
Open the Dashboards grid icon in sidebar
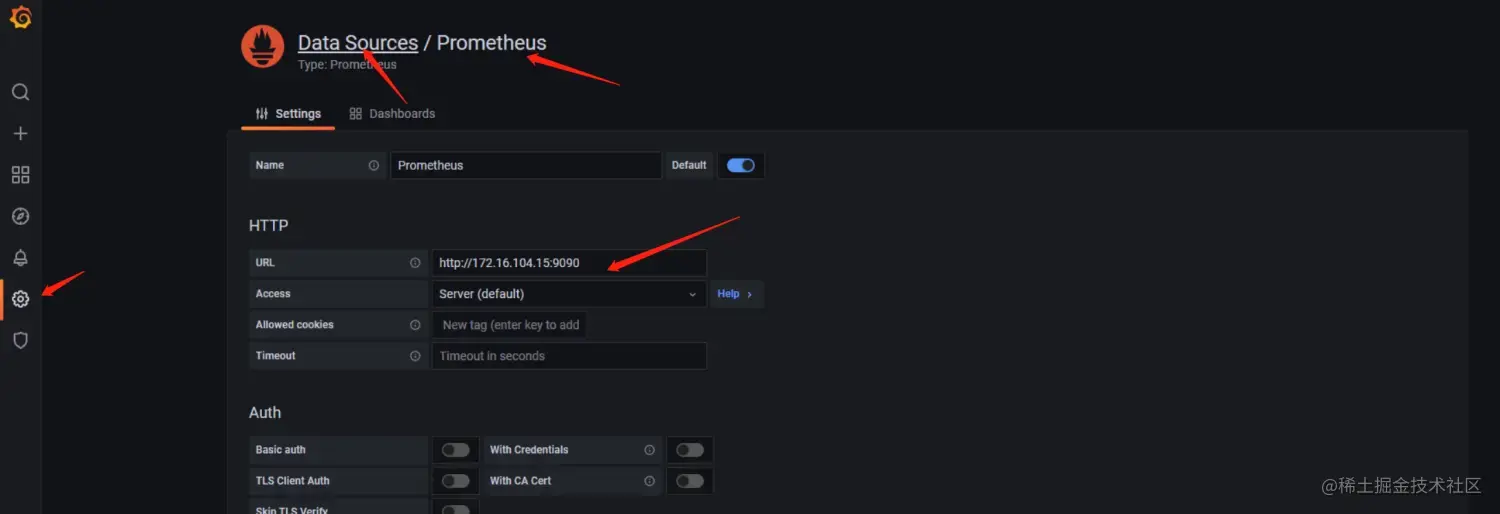20,175
